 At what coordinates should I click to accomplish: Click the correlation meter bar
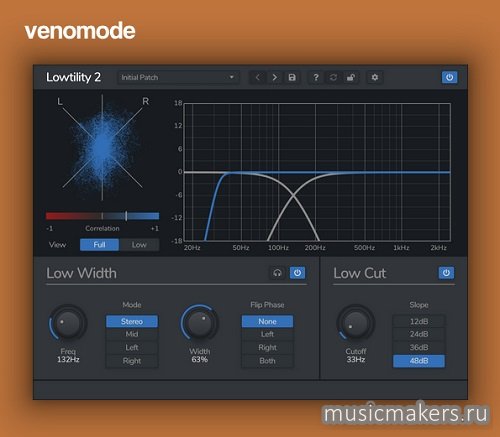pyautogui.click(x=102, y=216)
